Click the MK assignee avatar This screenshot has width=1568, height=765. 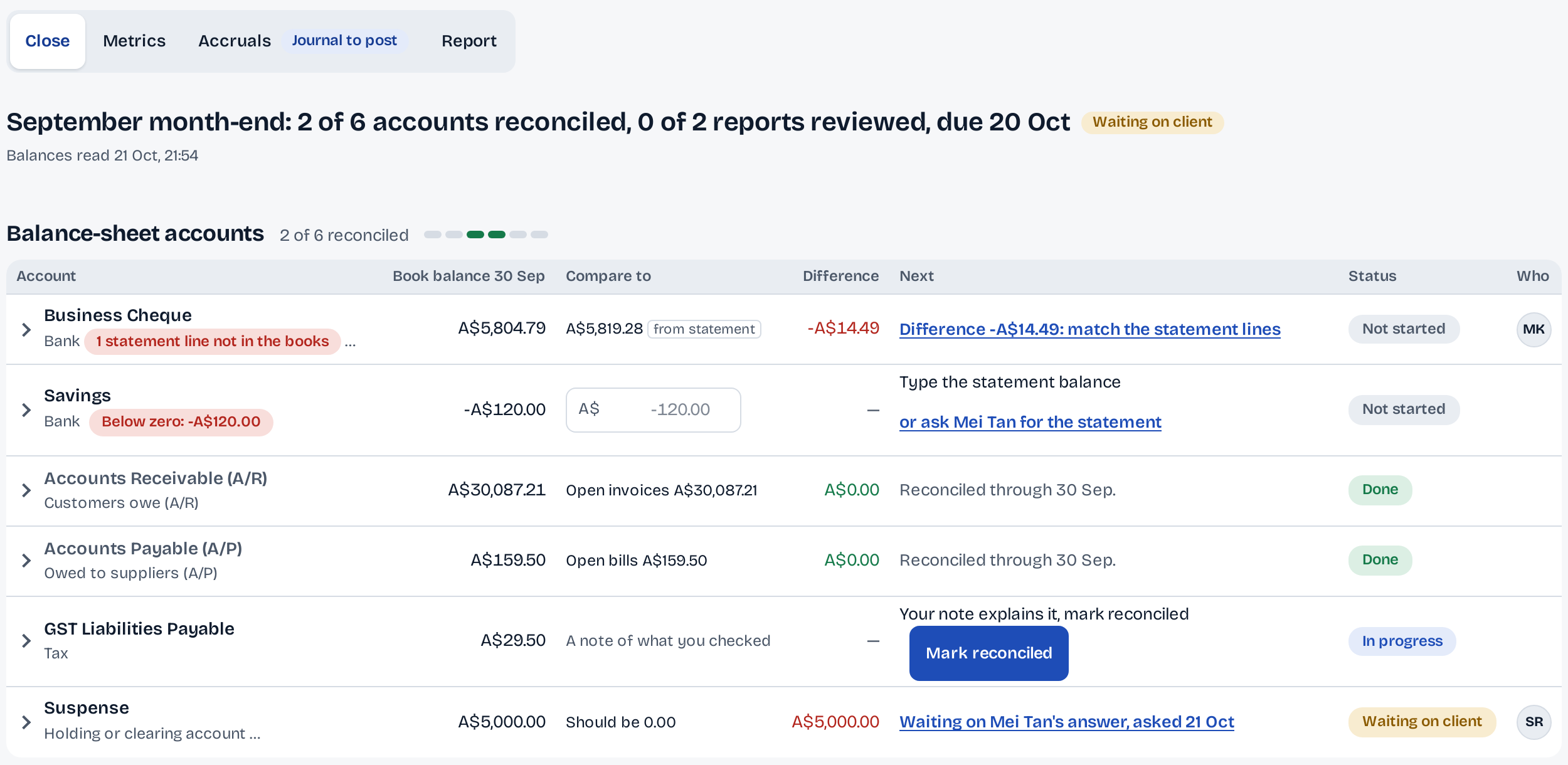pyautogui.click(x=1534, y=330)
